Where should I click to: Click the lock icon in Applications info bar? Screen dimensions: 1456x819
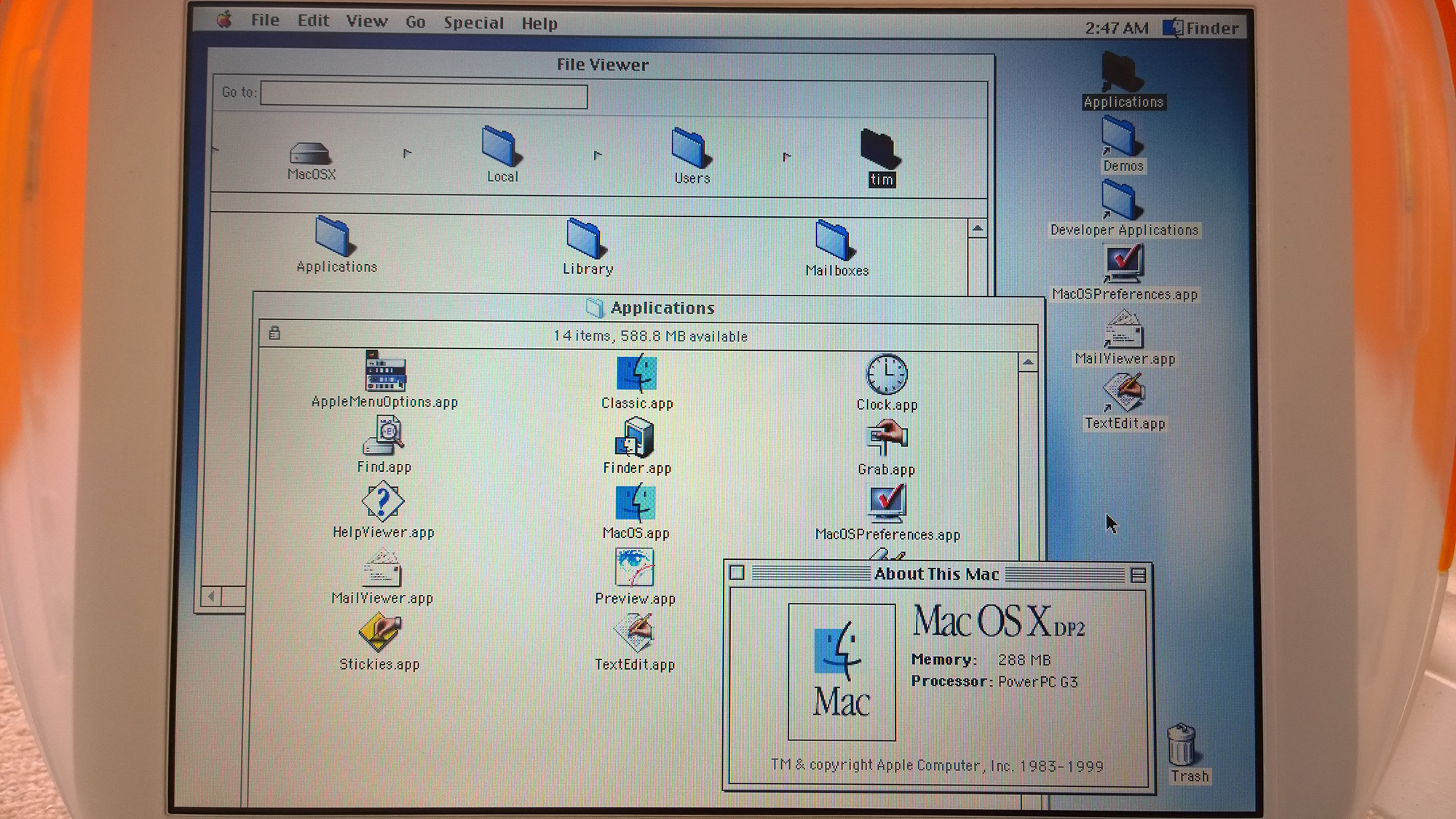(274, 333)
